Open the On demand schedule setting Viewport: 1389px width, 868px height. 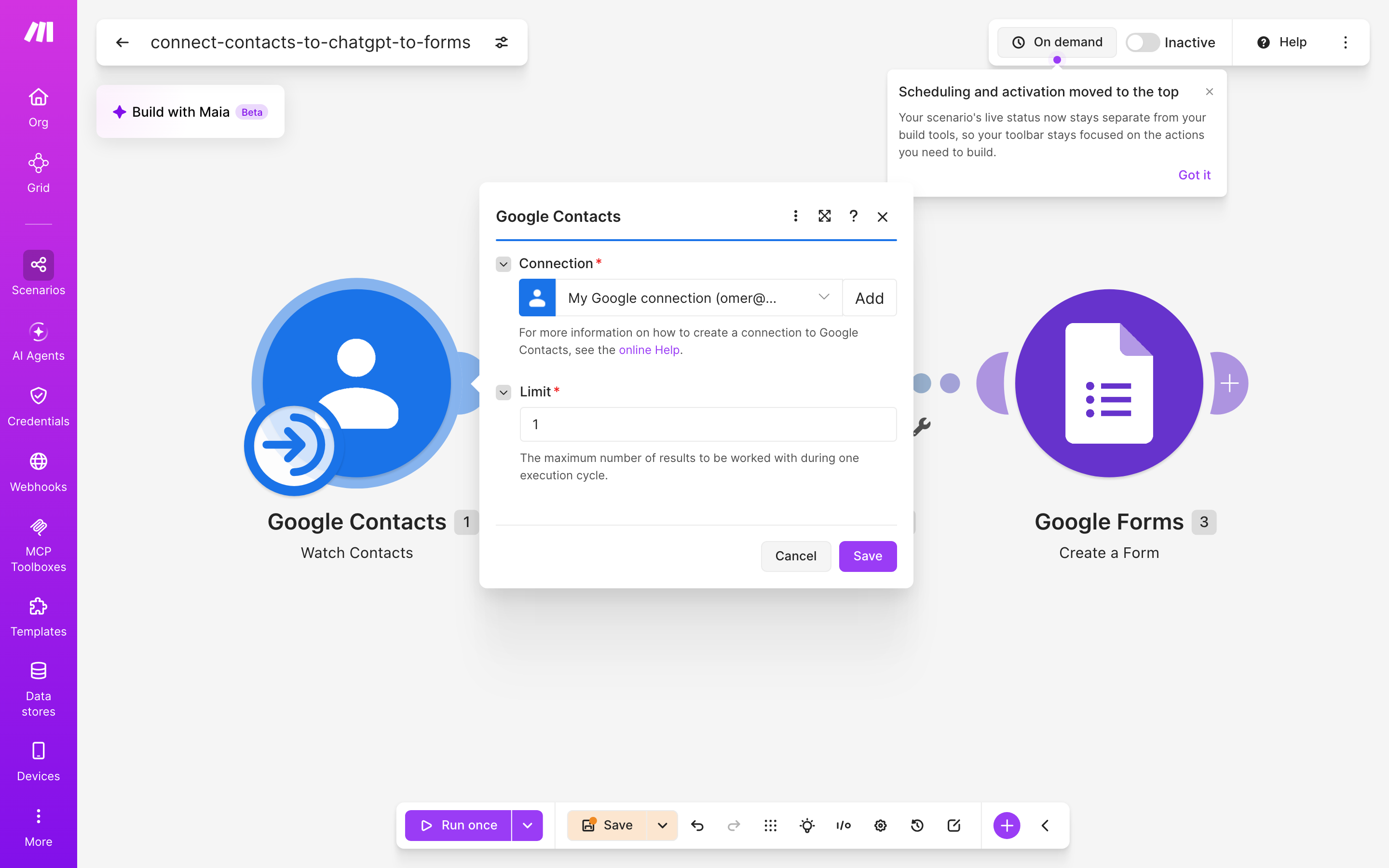(1057, 42)
